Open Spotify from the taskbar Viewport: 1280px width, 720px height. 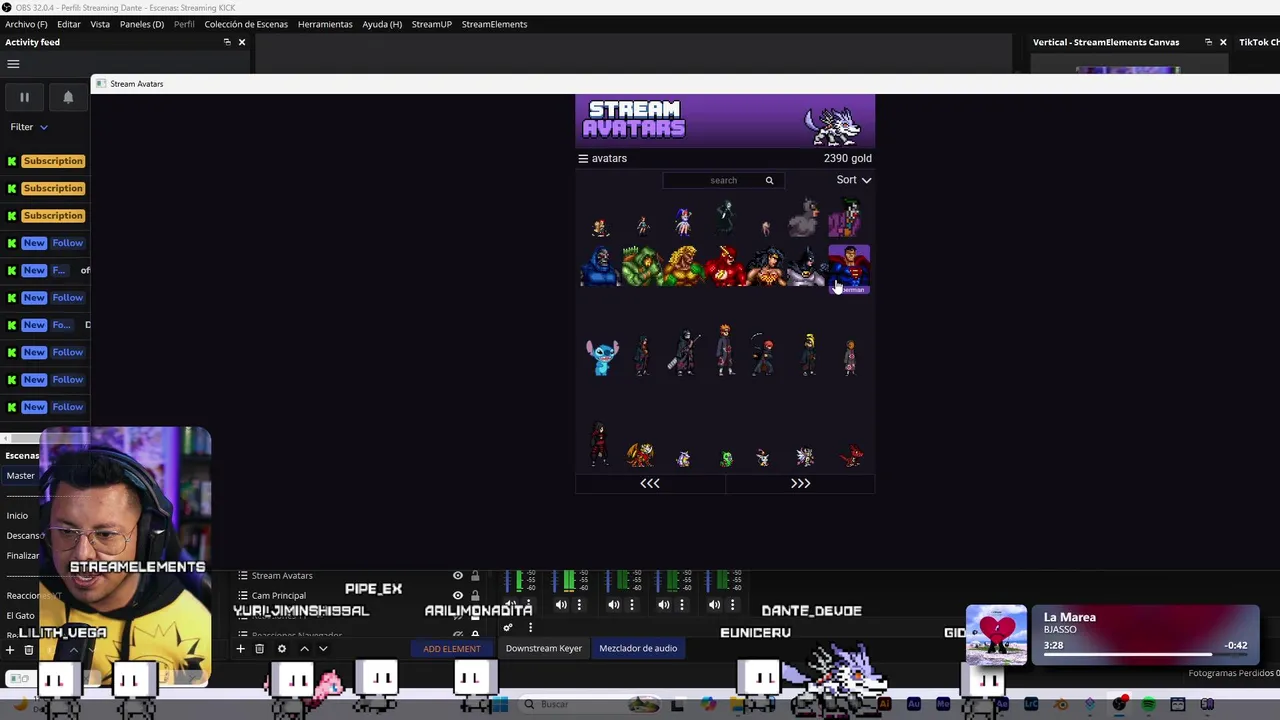(1149, 704)
